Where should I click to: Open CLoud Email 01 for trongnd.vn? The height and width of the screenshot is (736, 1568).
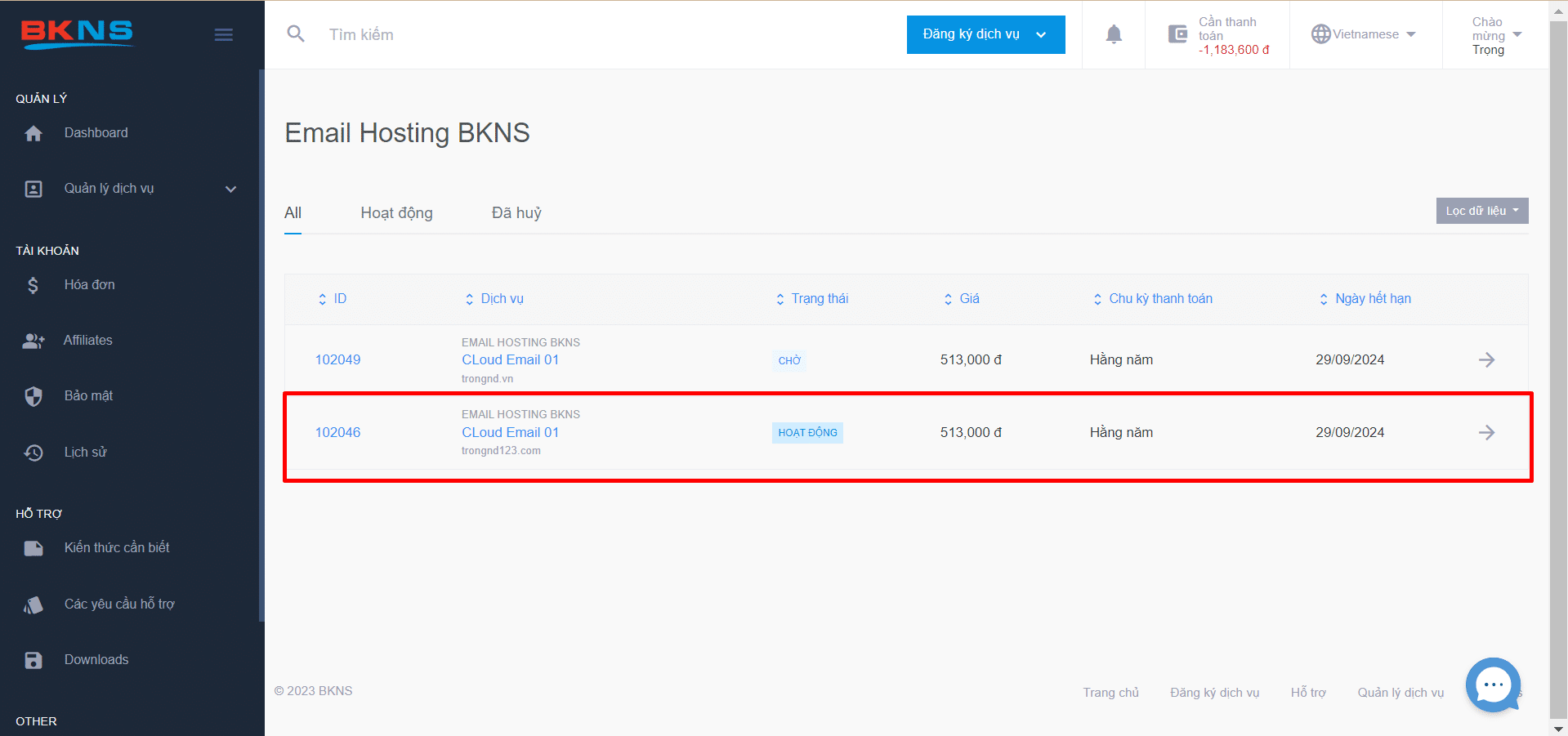tap(511, 360)
